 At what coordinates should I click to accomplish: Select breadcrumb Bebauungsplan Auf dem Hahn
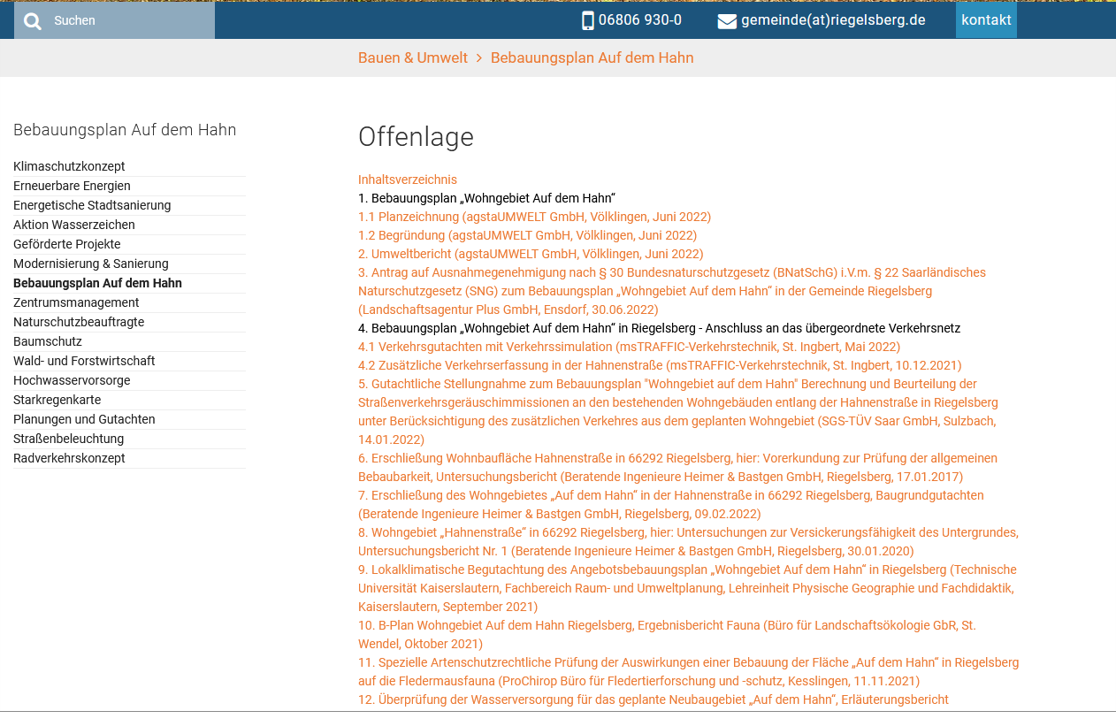(x=592, y=58)
